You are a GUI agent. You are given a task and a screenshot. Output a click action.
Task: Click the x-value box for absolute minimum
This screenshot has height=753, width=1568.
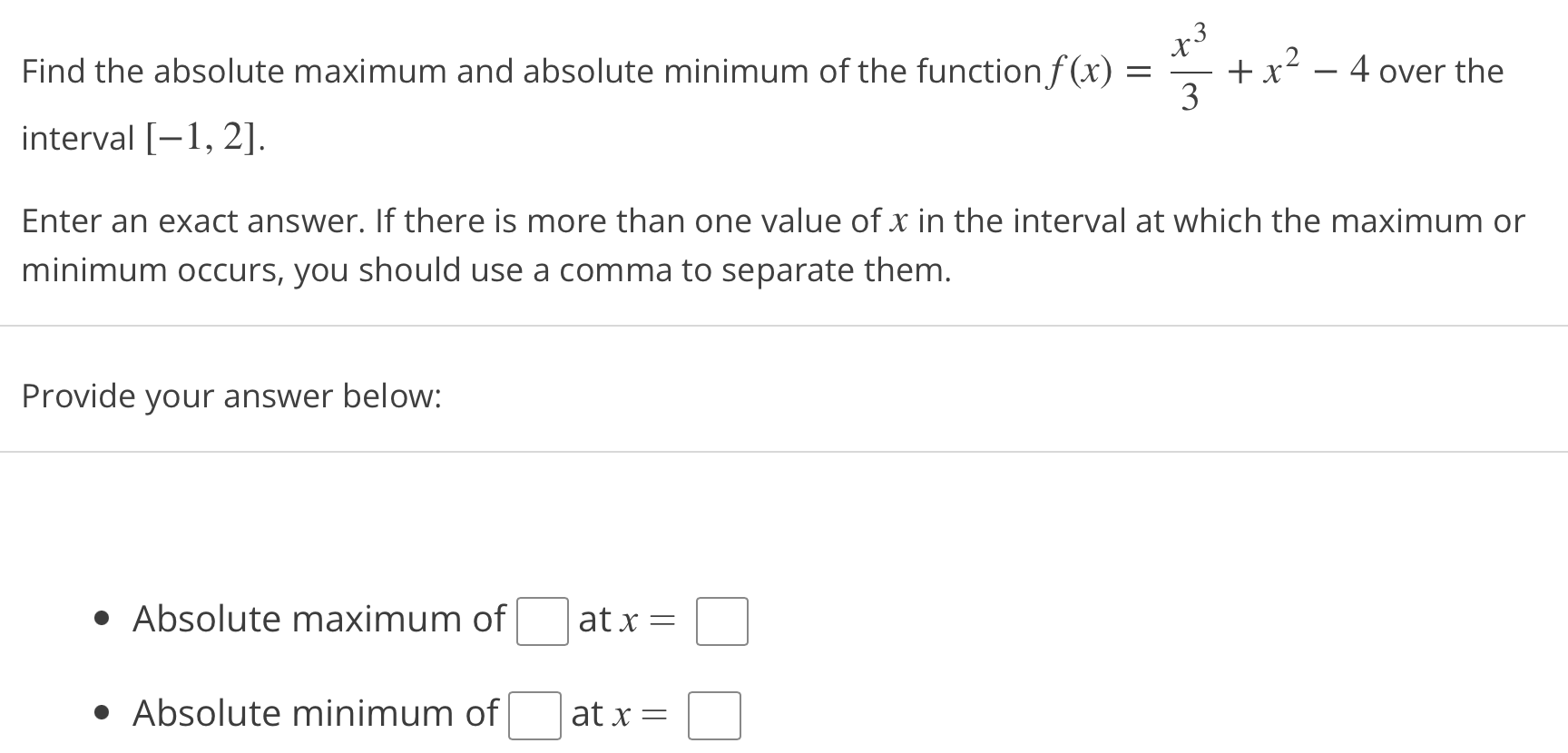tap(714, 716)
